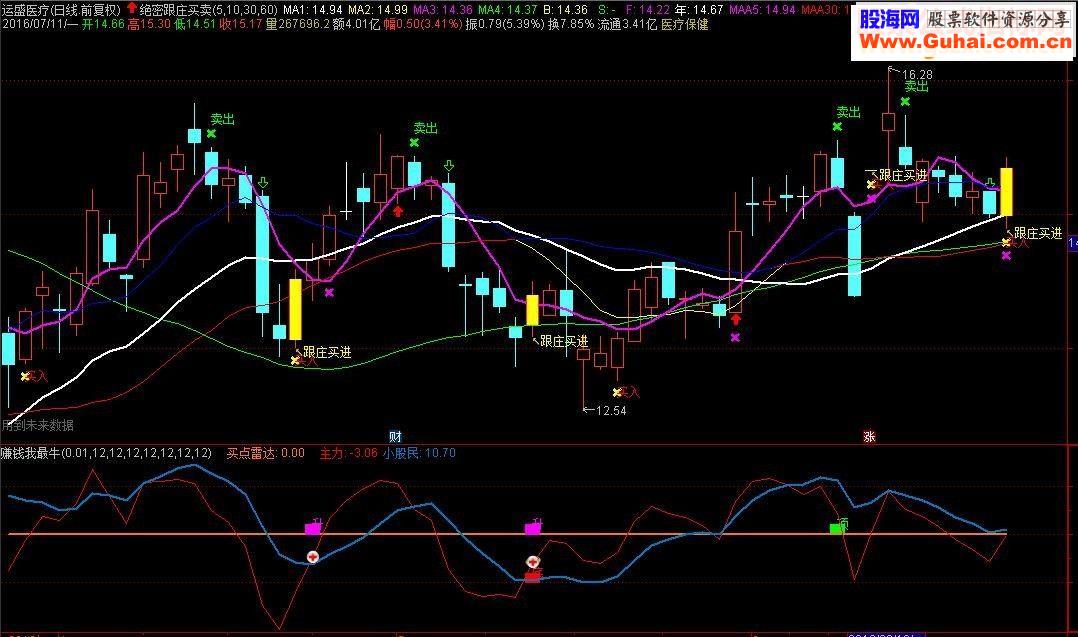Screen dimensions: 1078x637
Task: Click the closing price 收15.17
Action: tap(241, 25)
